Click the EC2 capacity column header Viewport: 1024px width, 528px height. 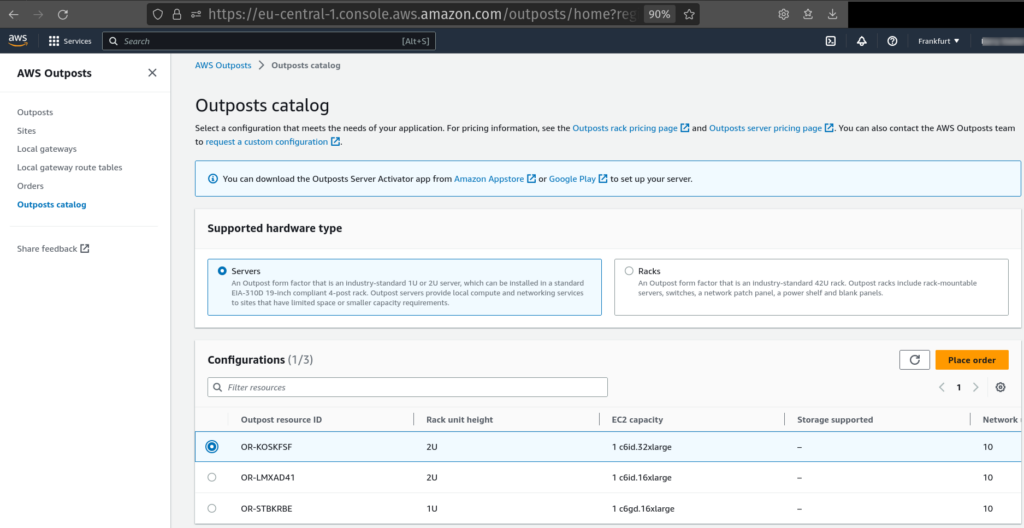tap(637, 420)
